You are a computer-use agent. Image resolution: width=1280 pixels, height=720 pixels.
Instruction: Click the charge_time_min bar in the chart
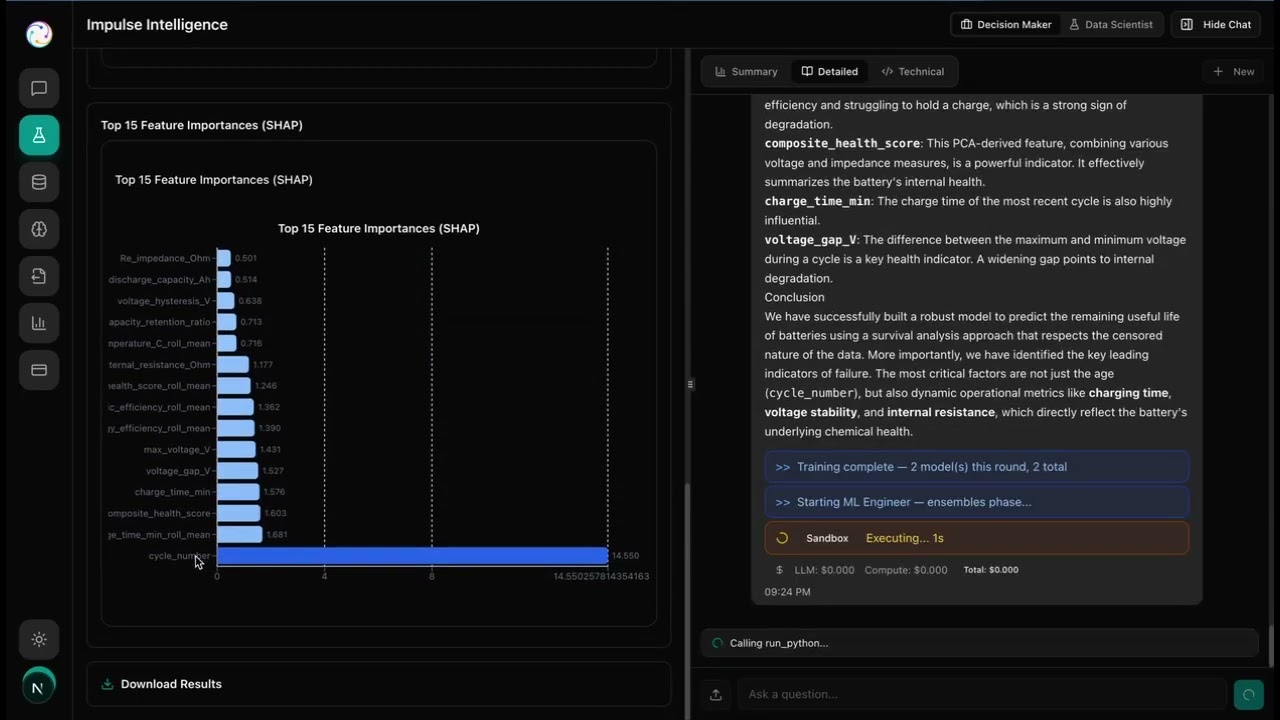pyautogui.click(x=238, y=492)
